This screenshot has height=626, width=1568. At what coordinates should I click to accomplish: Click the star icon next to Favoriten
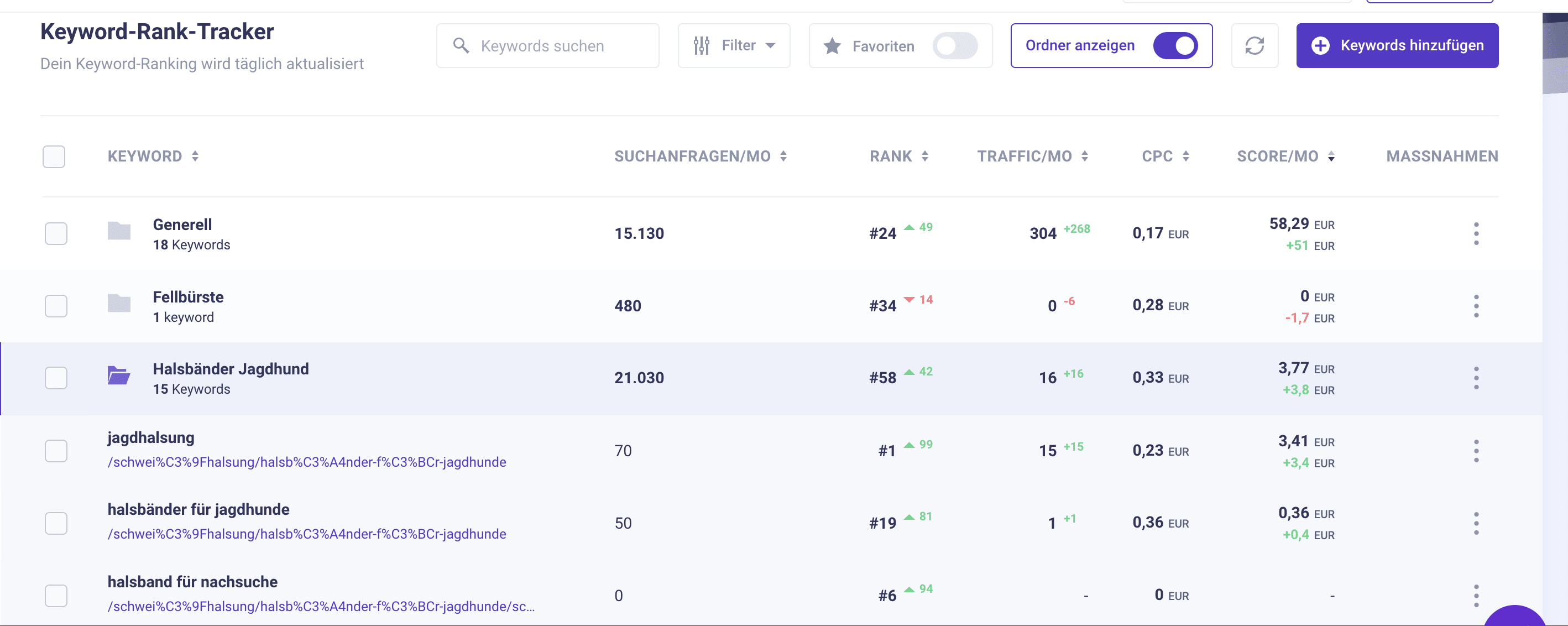pos(832,46)
